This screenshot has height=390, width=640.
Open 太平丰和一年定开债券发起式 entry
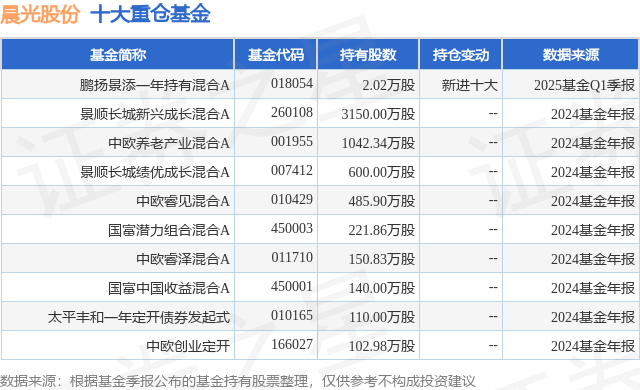click(x=139, y=317)
